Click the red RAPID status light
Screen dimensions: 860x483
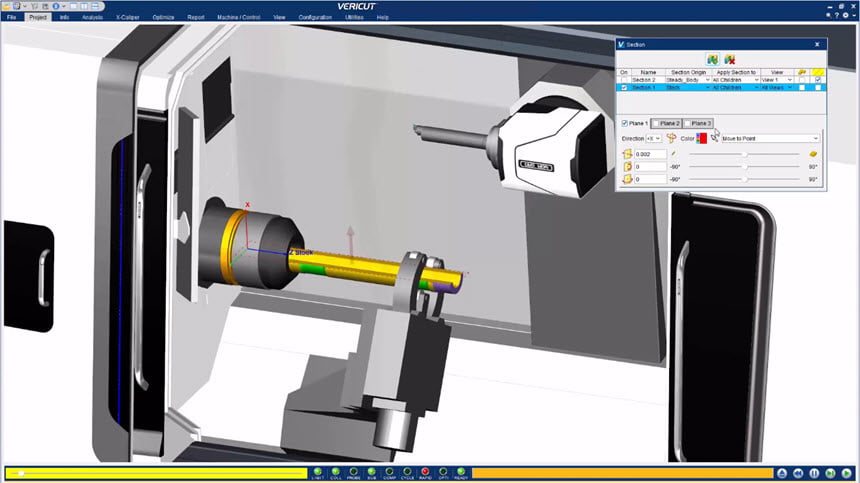coord(425,472)
